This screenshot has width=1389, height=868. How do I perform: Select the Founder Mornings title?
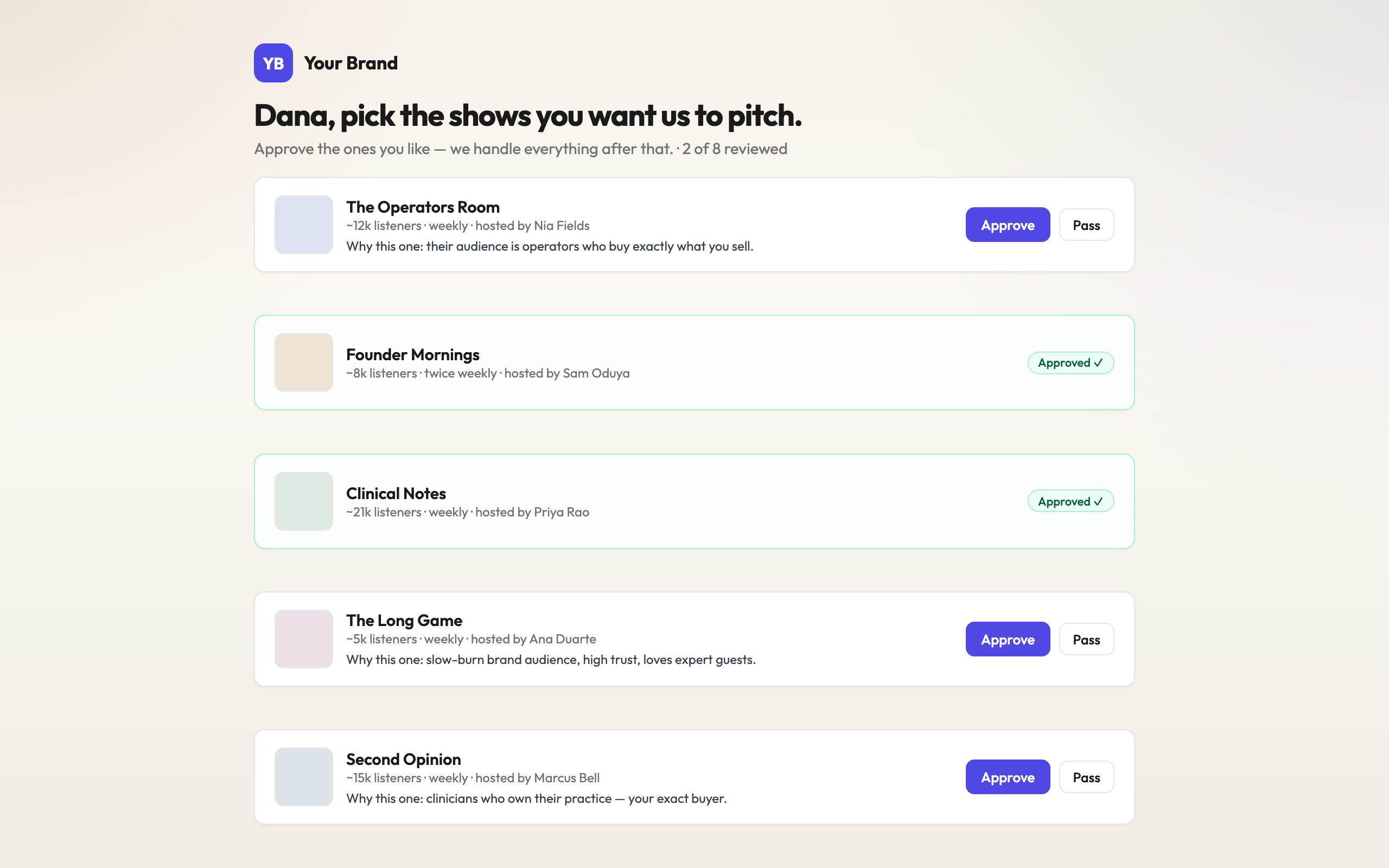(x=413, y=355)
